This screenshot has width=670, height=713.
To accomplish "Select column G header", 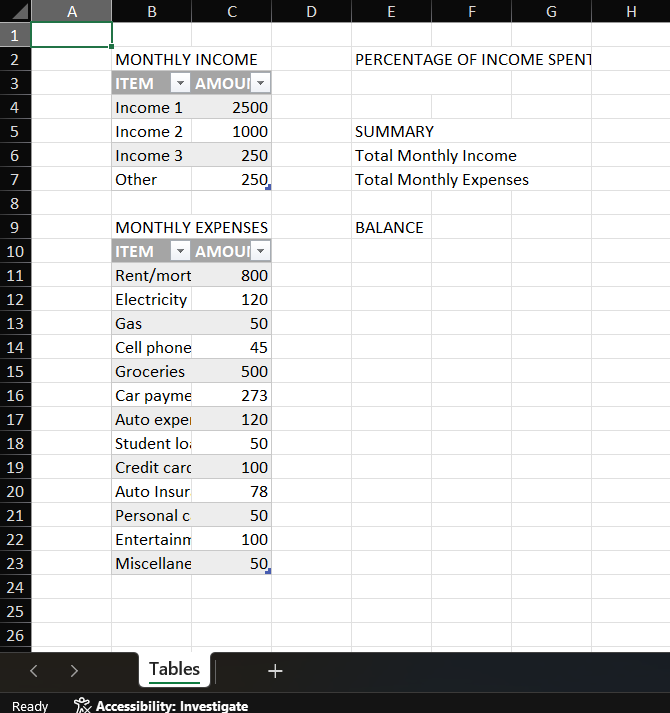I will pos(552,11).
